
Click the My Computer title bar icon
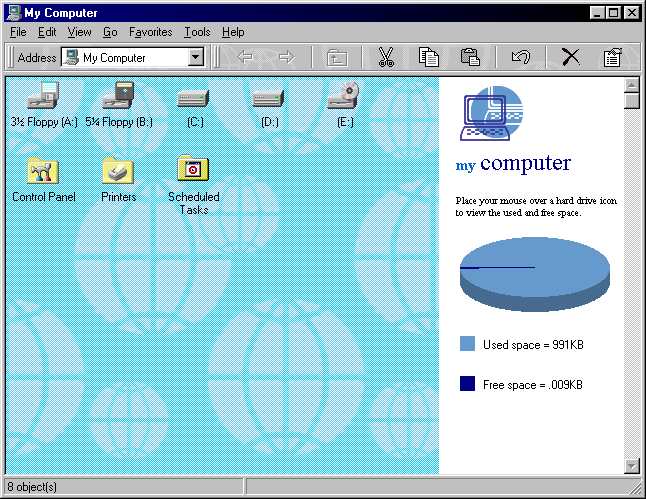pyautogui.click(x=14, y=13)
